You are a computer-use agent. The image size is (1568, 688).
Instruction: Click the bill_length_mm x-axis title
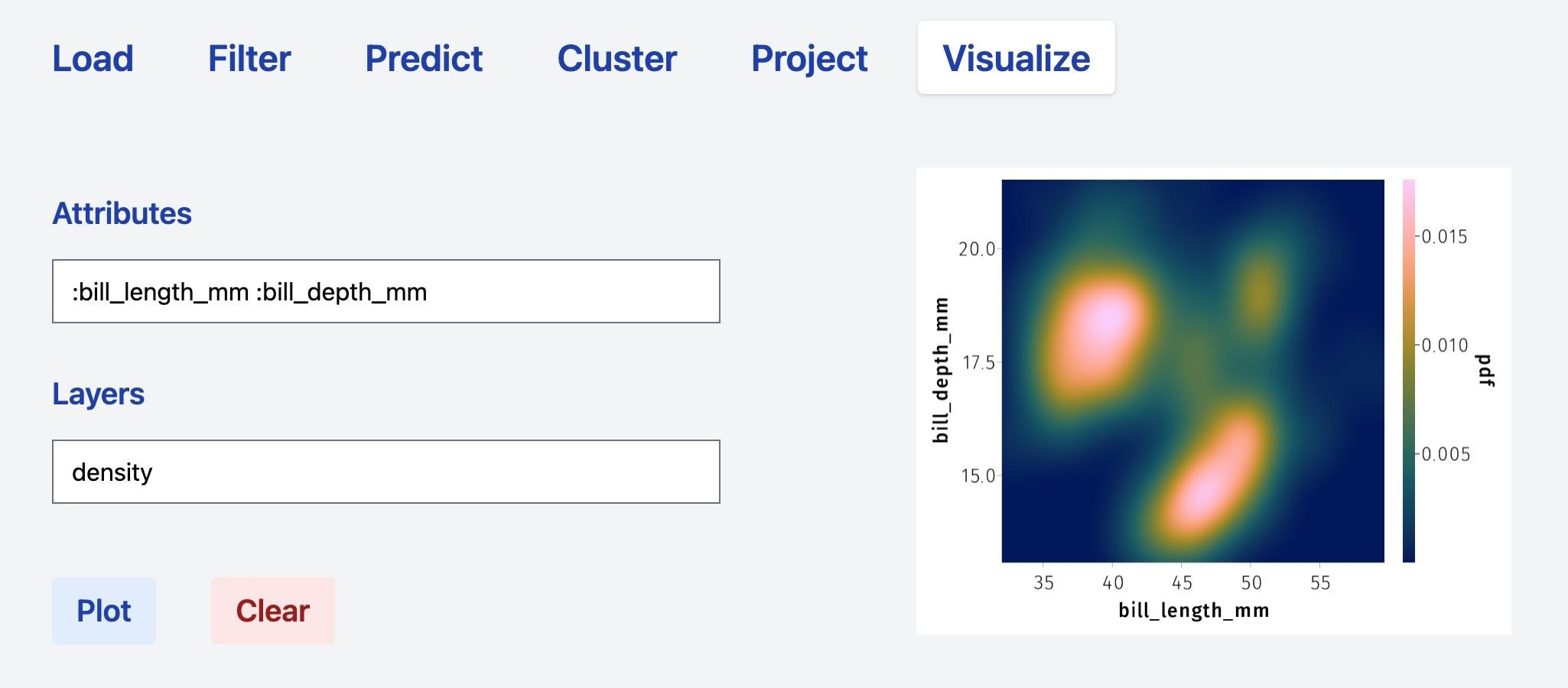coord(1193,610)
